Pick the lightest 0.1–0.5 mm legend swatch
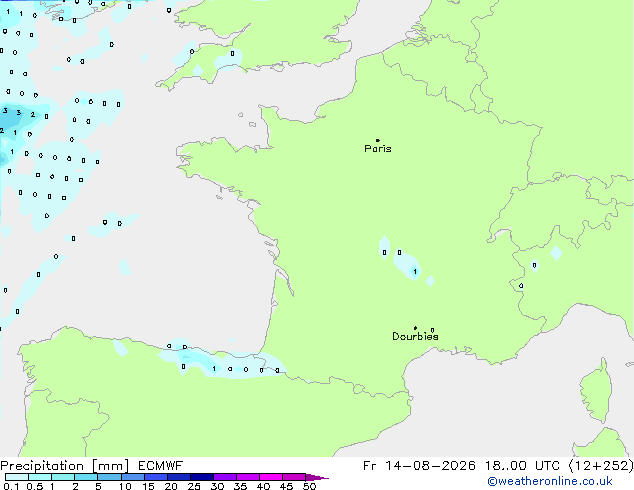This screenshot has width=634, height=490. [17, 477]
